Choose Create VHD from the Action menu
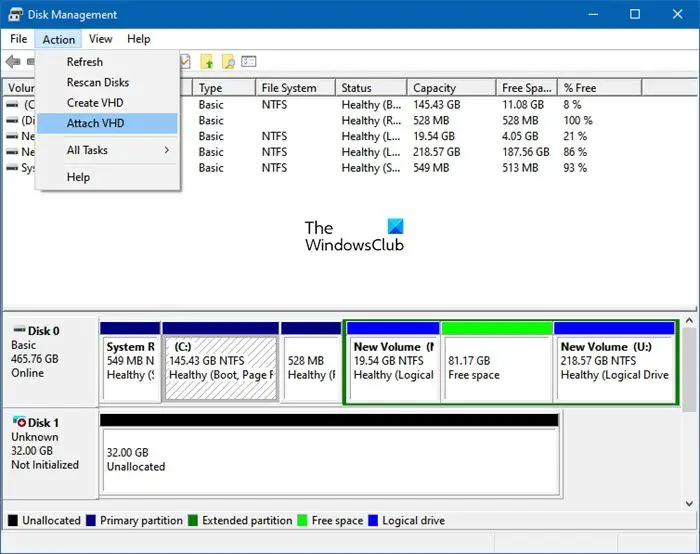Viewport: 700px width, 554px height. [x=96, y=103]
